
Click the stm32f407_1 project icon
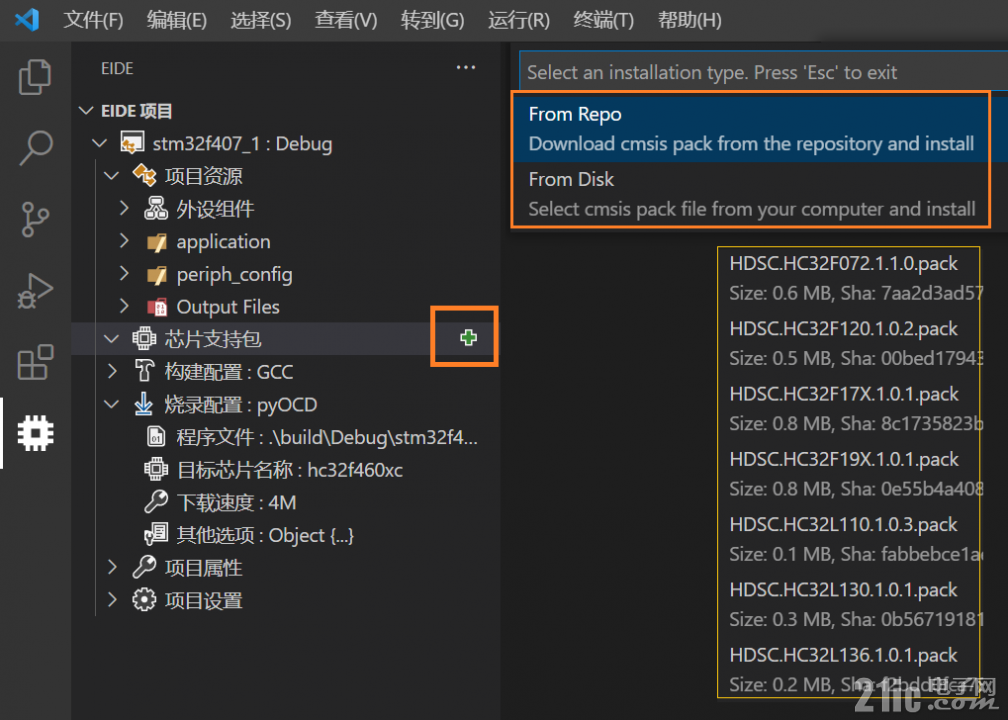tap(132, 143)
